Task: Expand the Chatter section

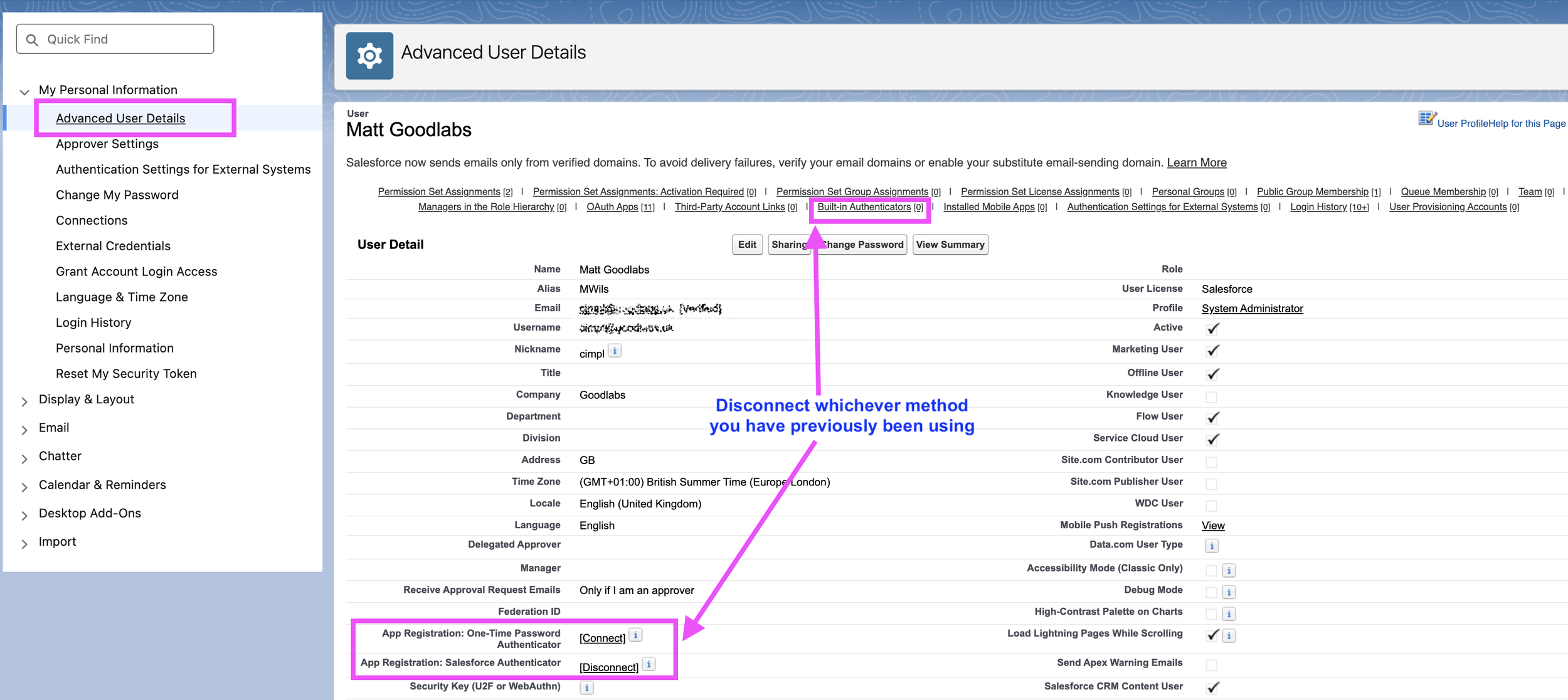Action: (x=24, y=459)
